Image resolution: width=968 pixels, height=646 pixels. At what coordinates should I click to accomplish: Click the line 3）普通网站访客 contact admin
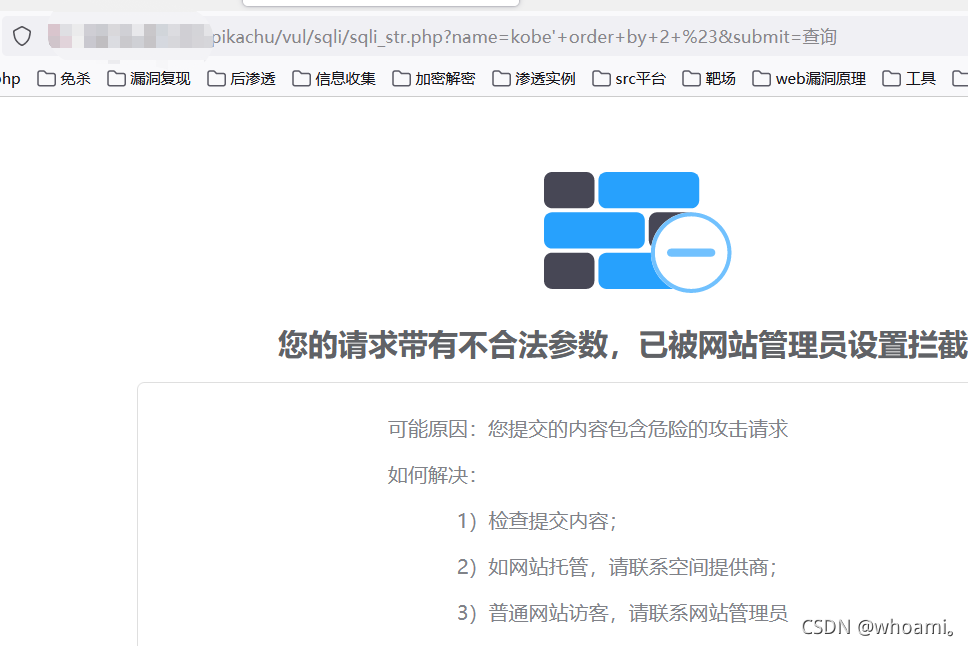click(x=622, y=613)
